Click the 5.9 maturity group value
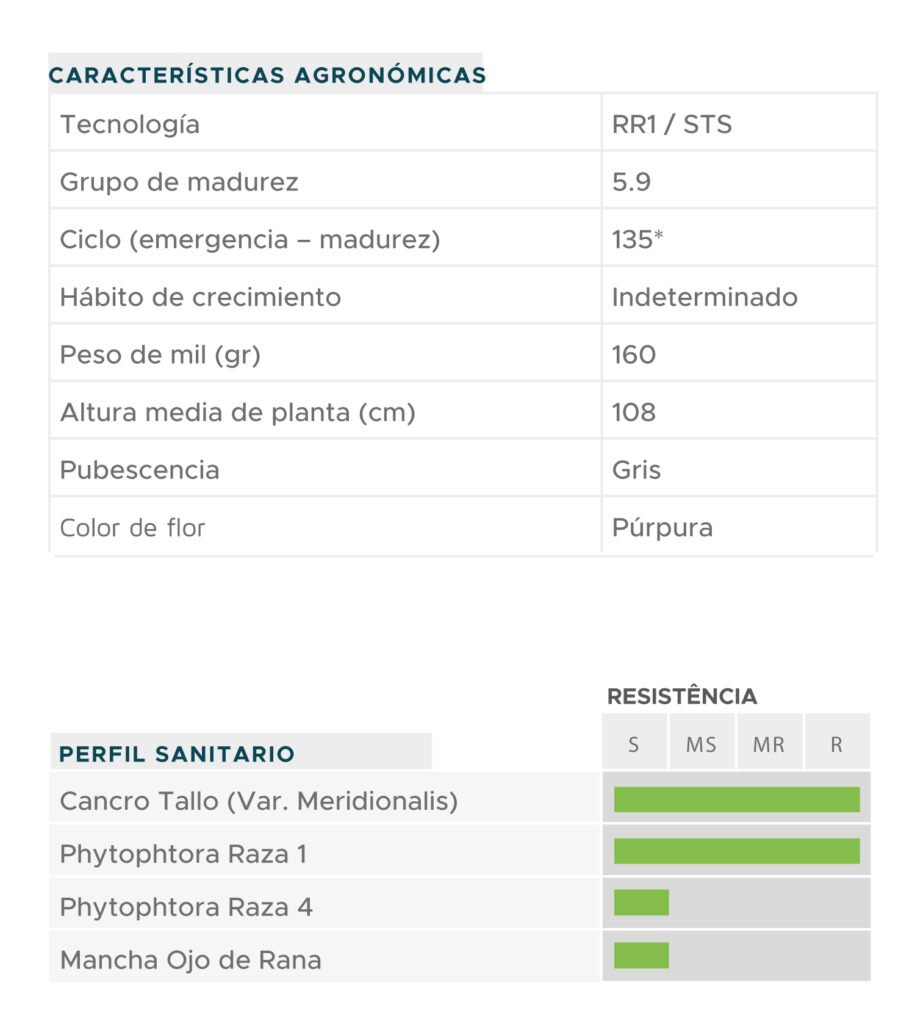 (632, 182)
